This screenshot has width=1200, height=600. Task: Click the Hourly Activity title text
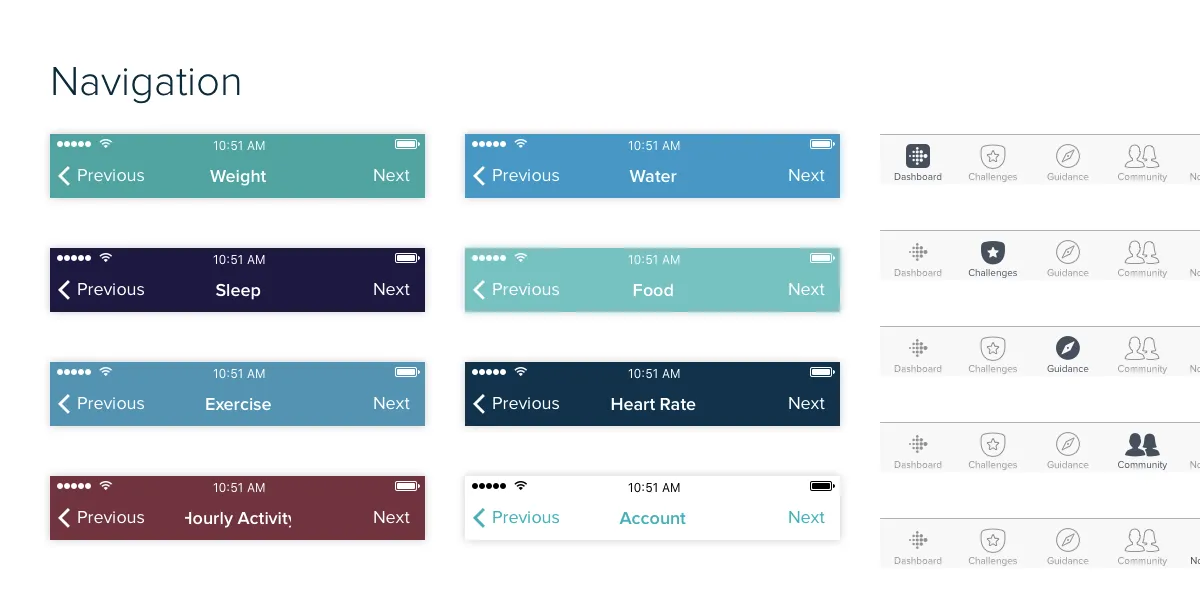pyautogui.click(x=238, y=518)
